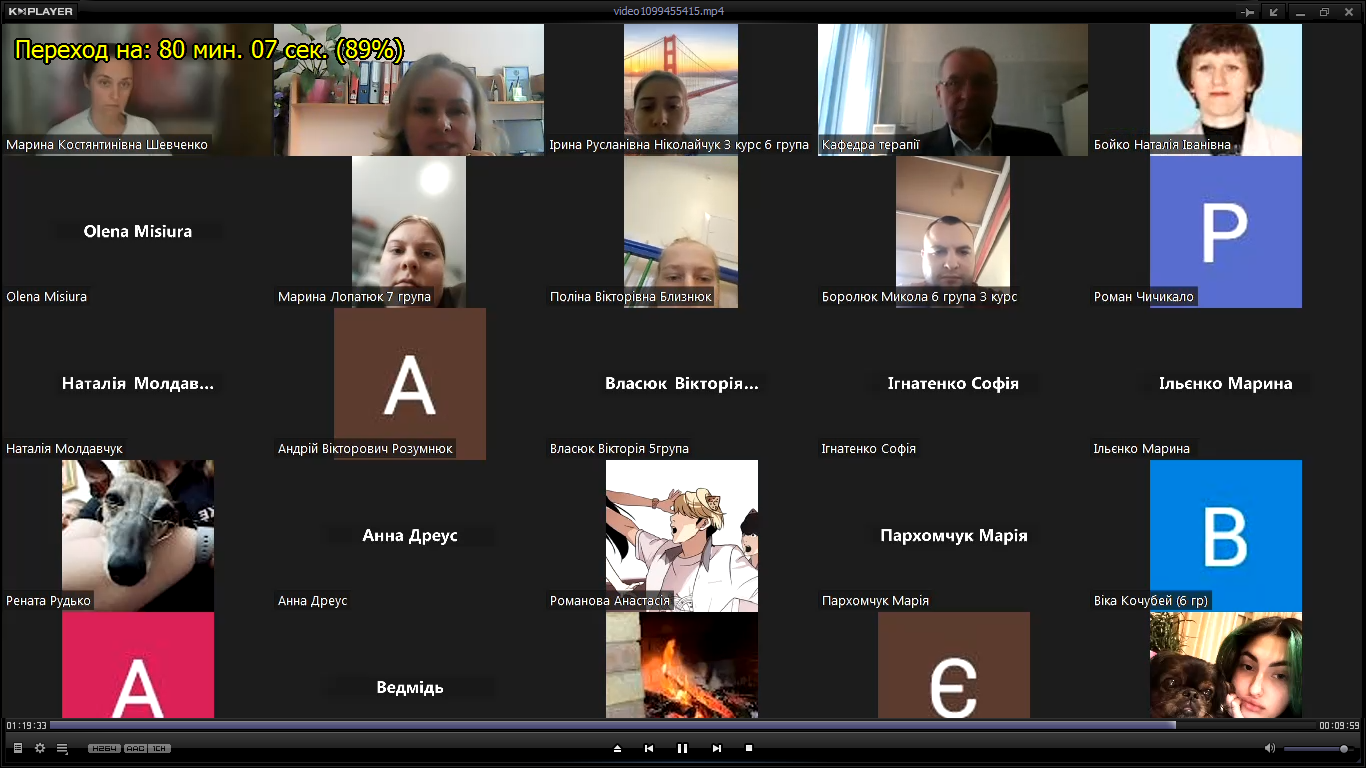Adjust the volume slider
This screenshot has height=768, width=1366.
click(x=1317, y=748)
